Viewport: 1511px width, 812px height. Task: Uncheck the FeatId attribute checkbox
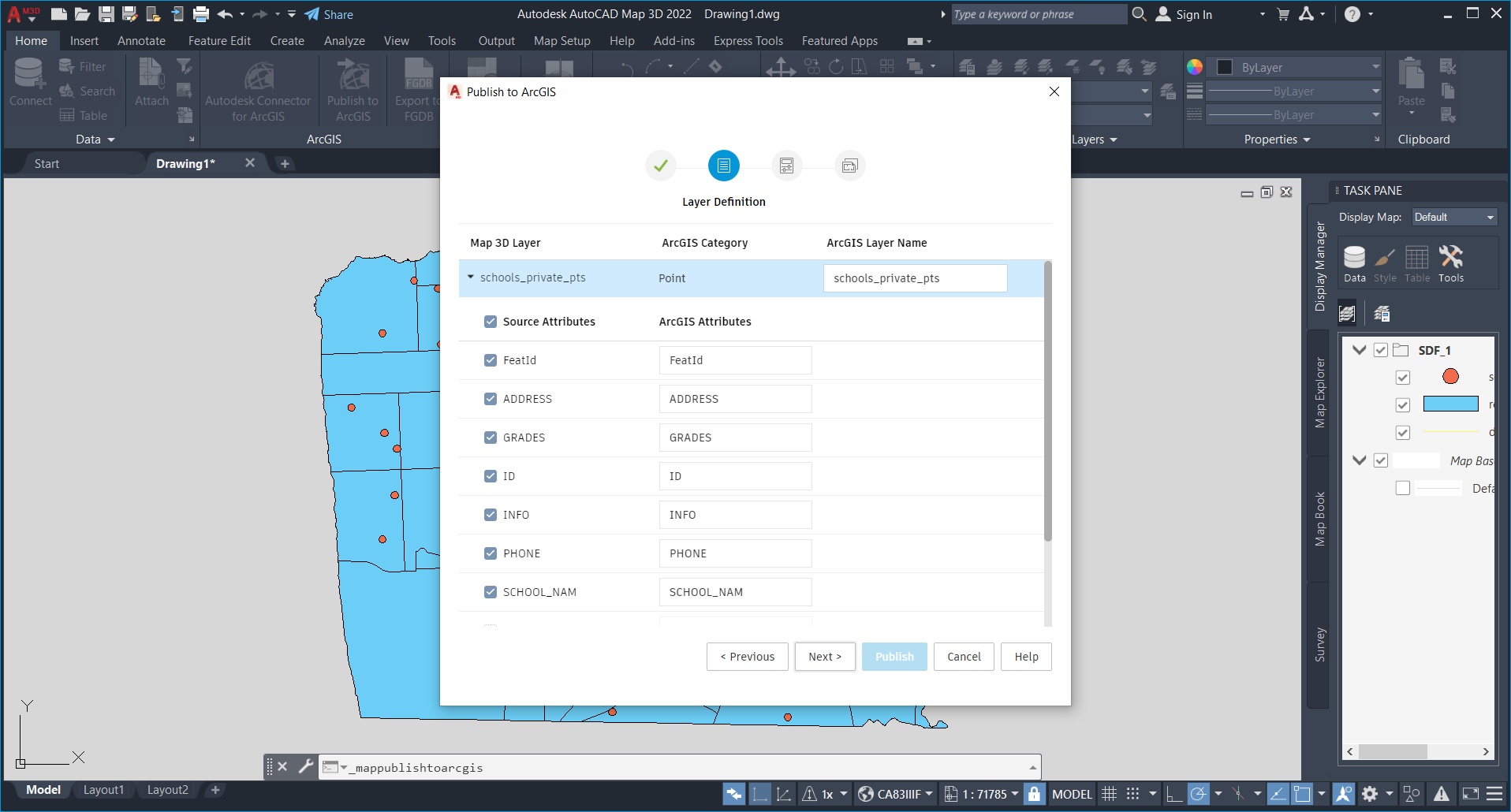click(x=491, y=360)
